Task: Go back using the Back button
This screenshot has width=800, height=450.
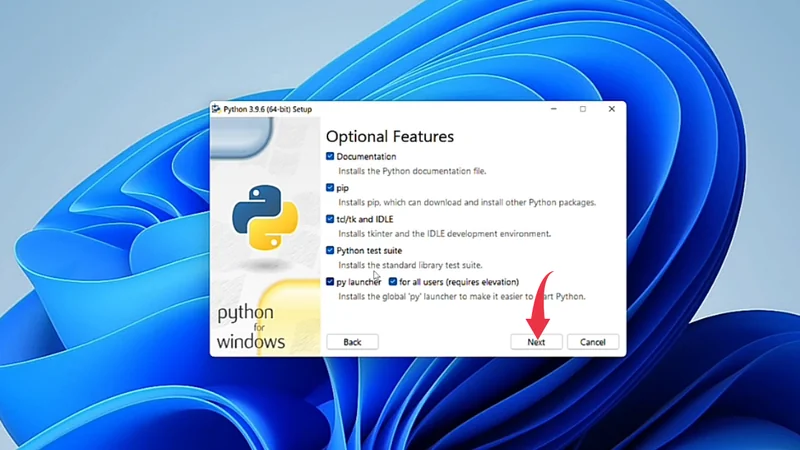Action: pyautogui.click(x=352, y=342)
